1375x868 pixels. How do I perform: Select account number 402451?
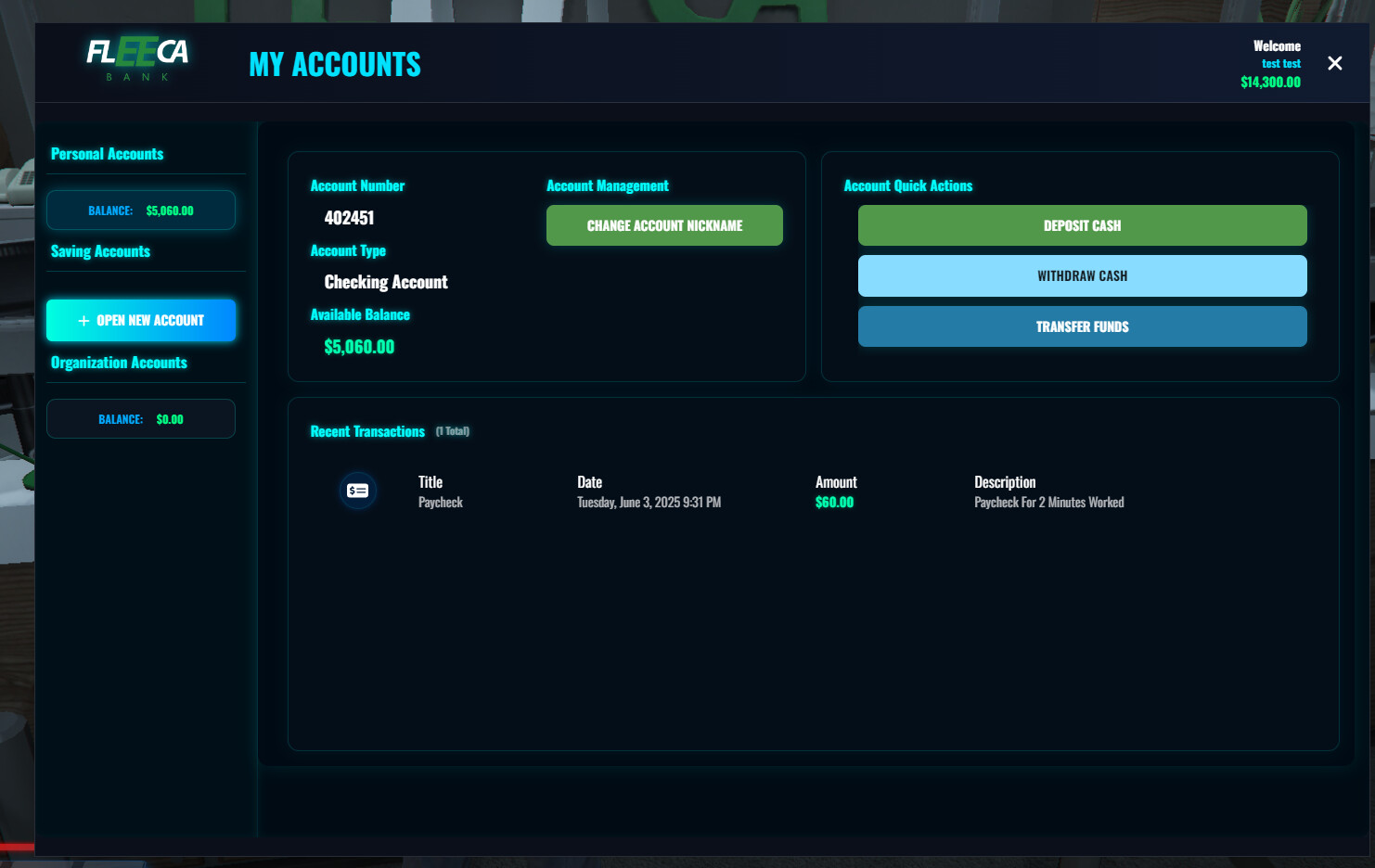click(349, 218)
